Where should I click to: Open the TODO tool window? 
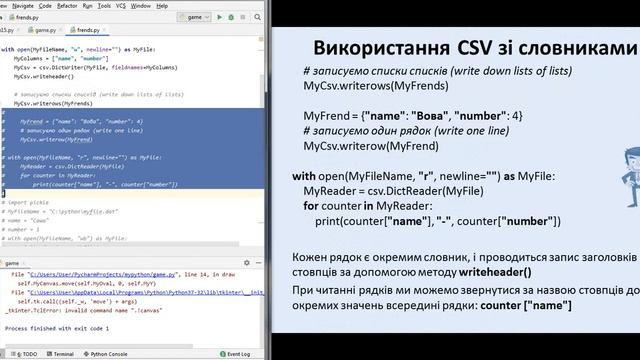(x=24, y=354)
